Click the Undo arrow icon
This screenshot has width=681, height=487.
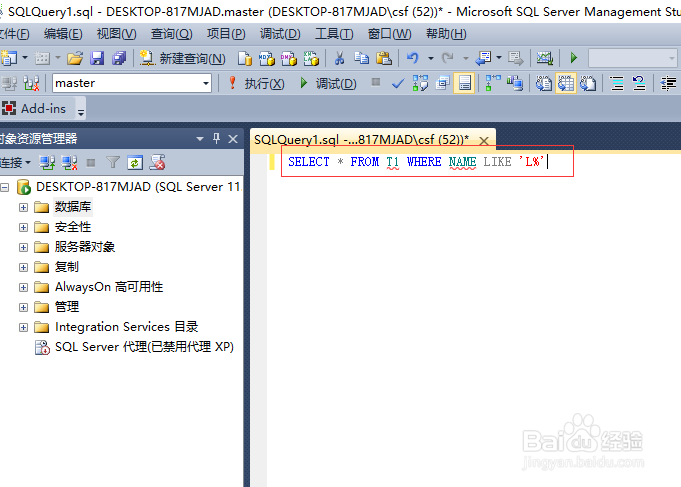(x=413, y=58)
